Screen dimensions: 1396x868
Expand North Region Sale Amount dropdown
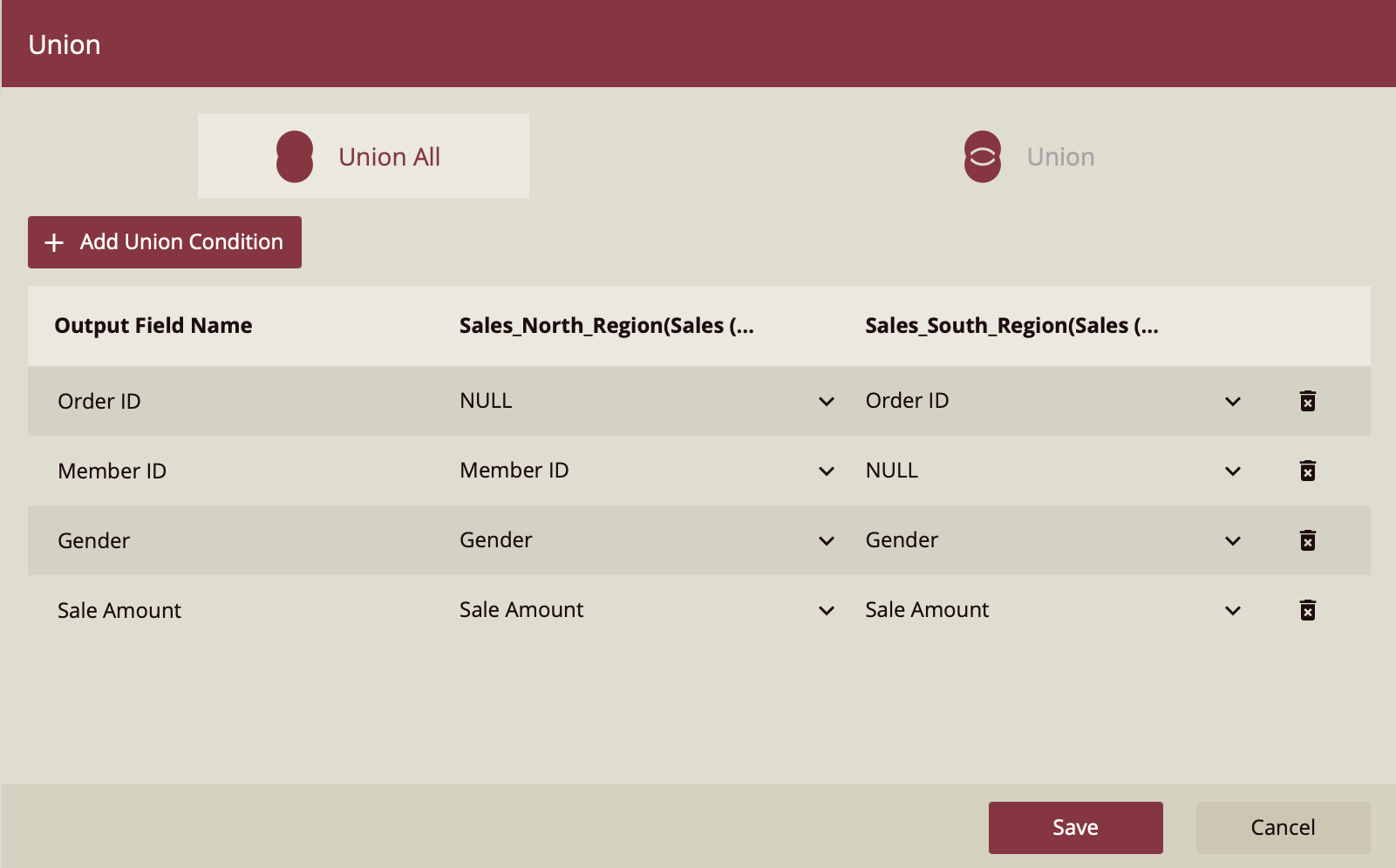826,610
